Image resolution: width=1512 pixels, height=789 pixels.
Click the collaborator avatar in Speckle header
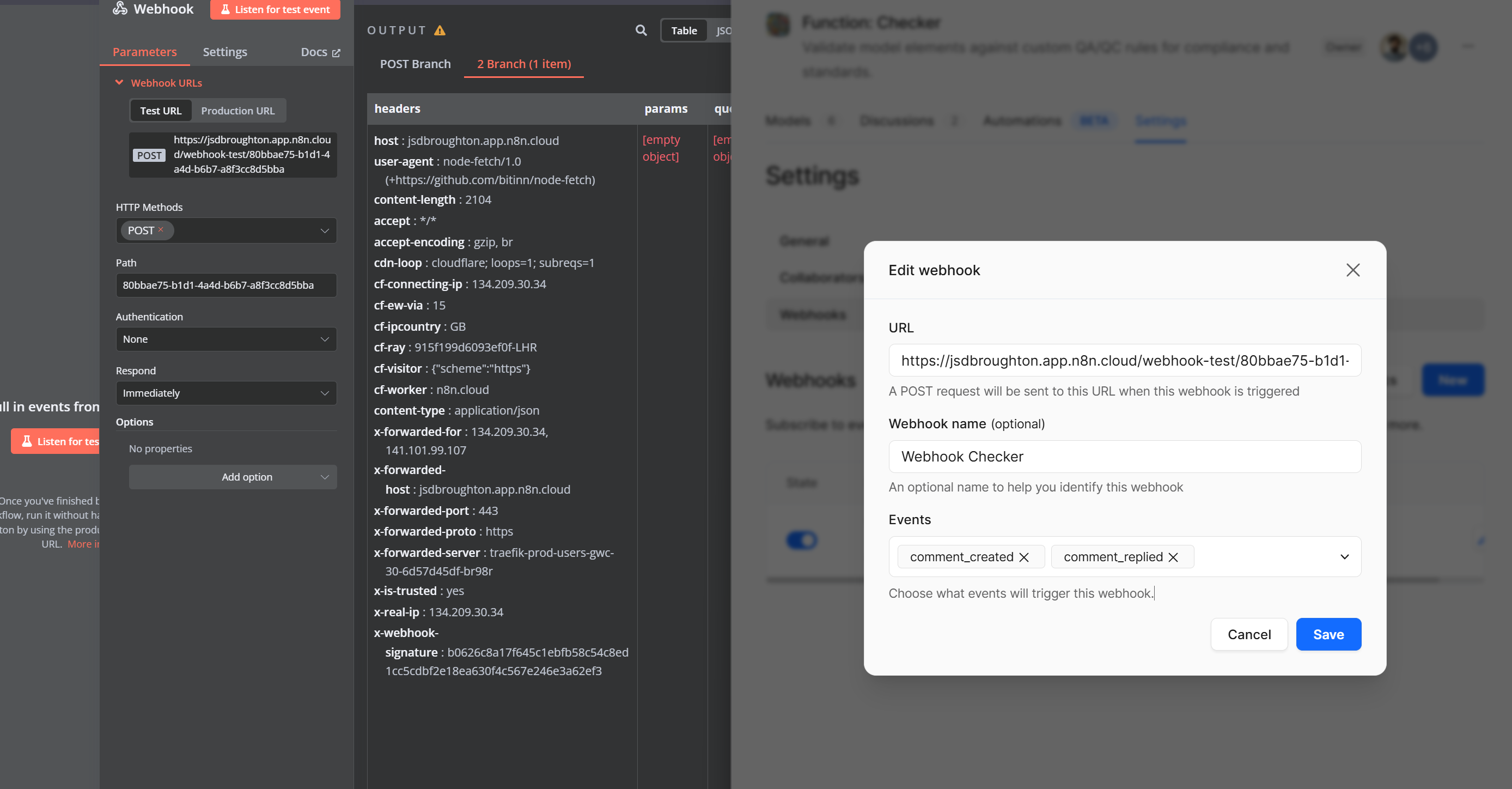coord(1393,47)
